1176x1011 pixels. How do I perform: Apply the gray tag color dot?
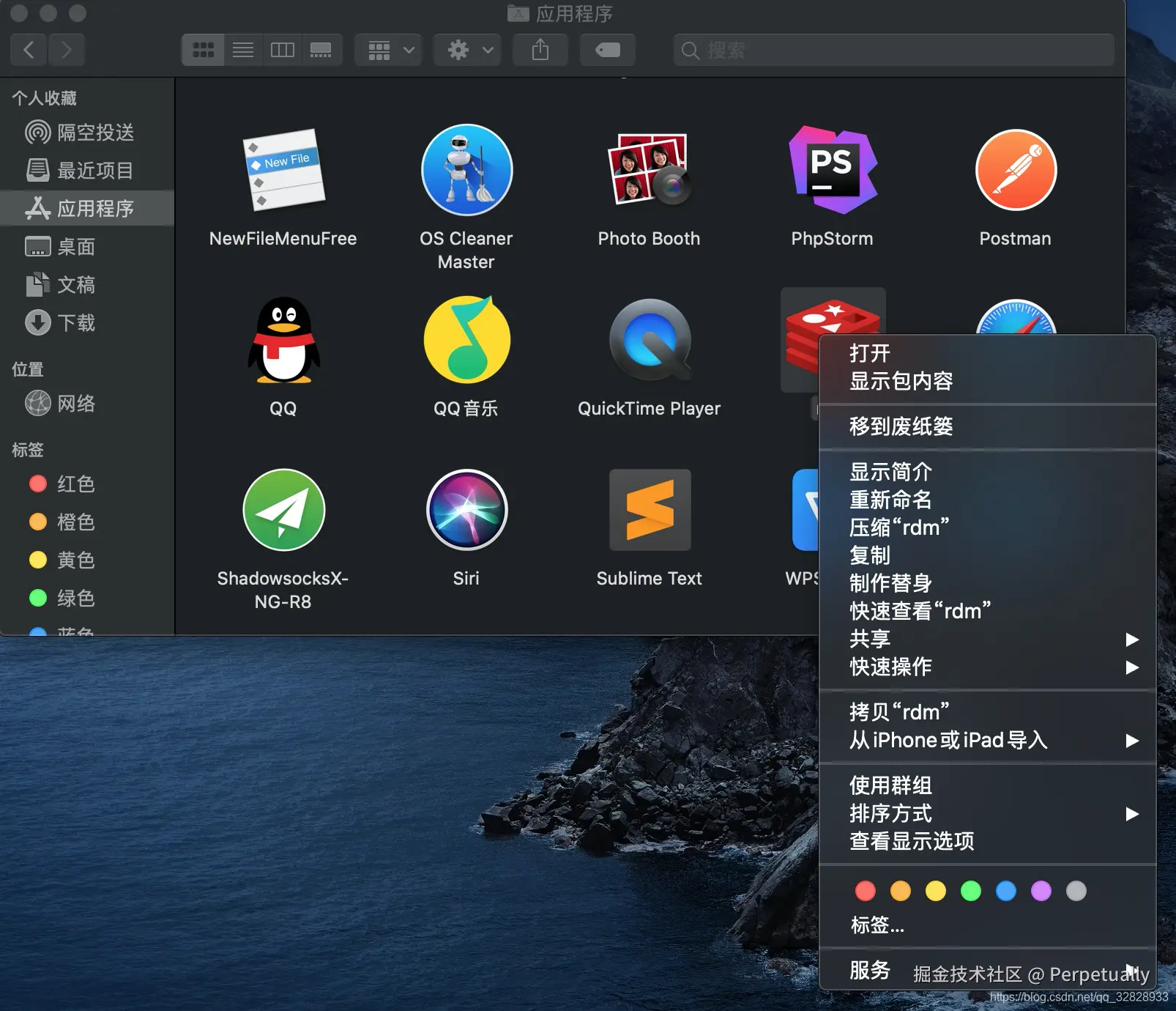[x=1076, y=891]
